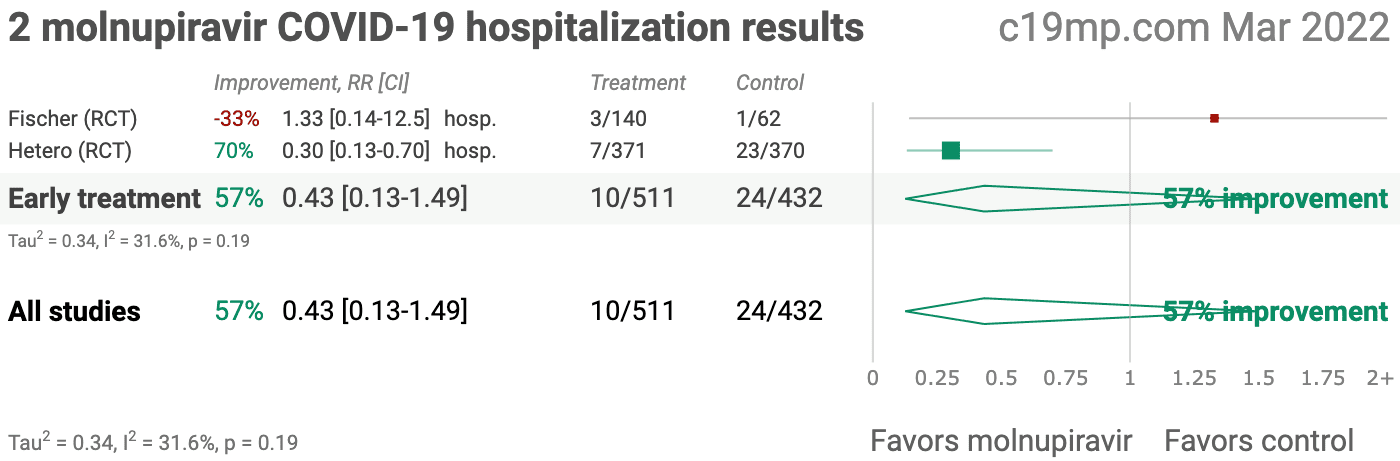Image resolution: width=1400 pixels, height=461 pixels.
Task: Click the Improvement, RR [CI] column header
Action: 311,83
